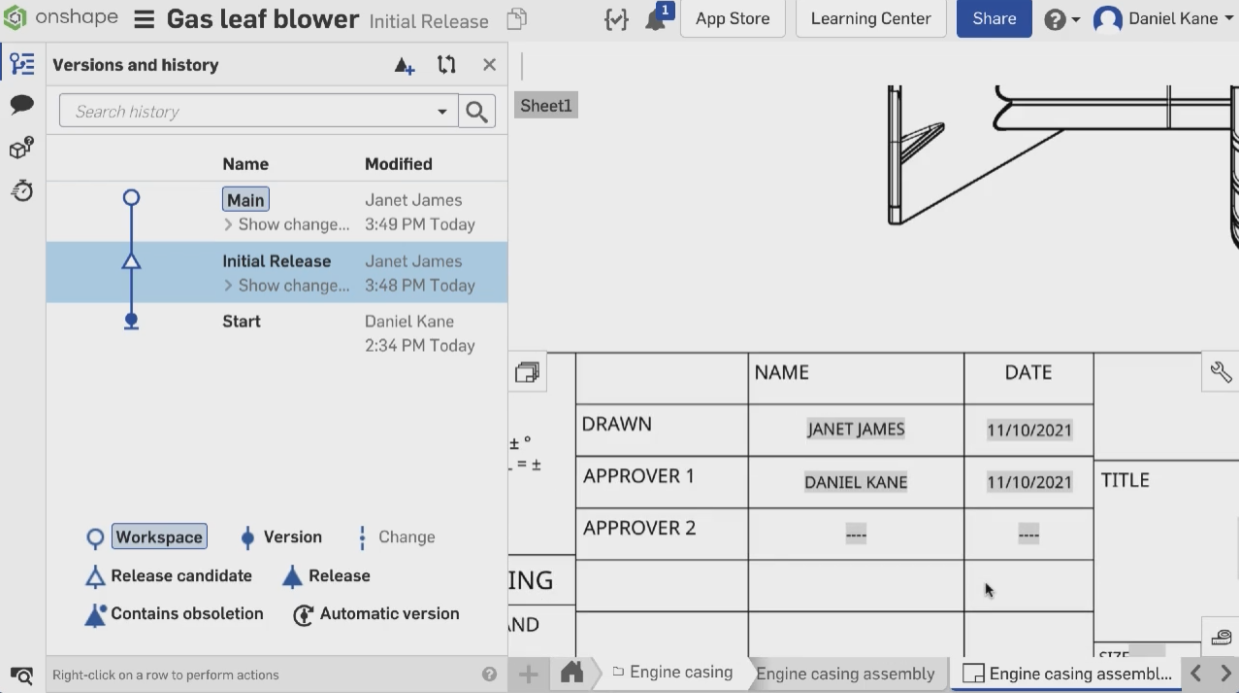
Task: Click the DRAWN date 11/10/2021
Action: pyautogui.click(x=1029, y=430)
